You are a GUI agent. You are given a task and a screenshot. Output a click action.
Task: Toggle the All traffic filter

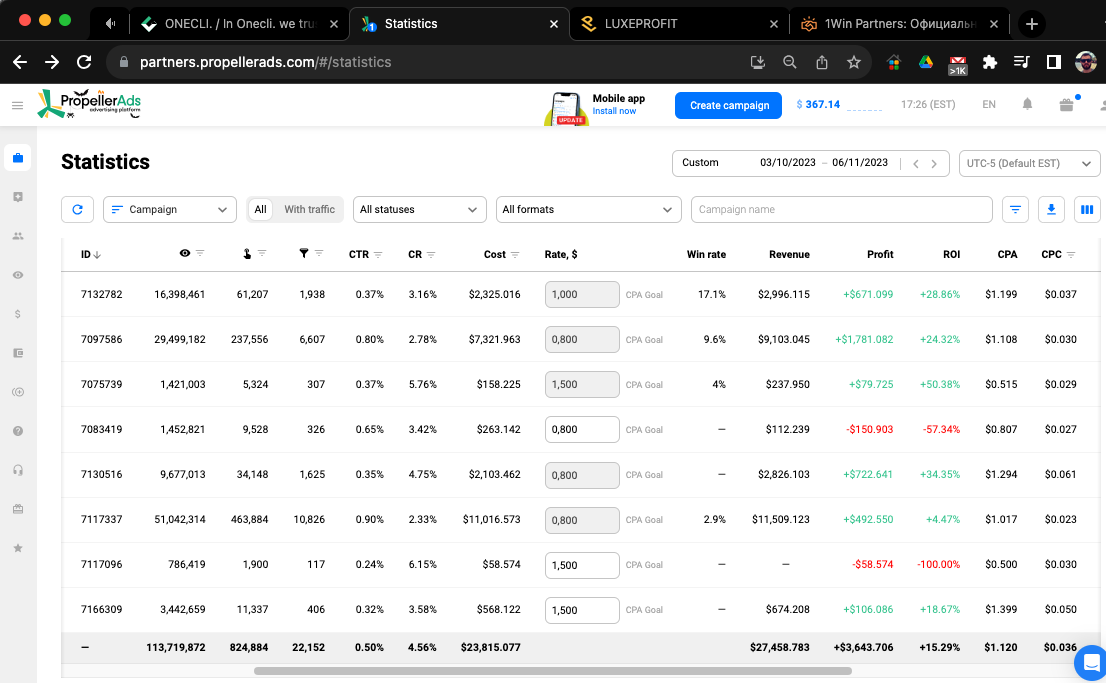[x=260, y=210]
